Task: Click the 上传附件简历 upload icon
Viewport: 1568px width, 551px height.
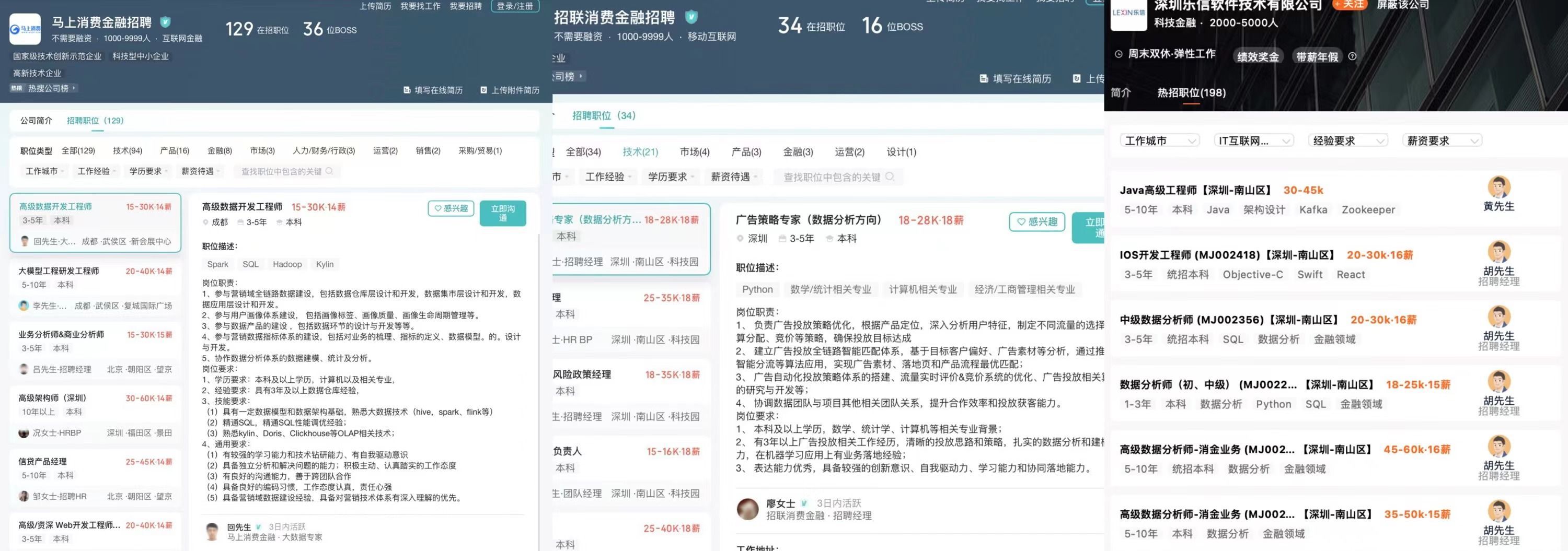Action: [484, 90]
